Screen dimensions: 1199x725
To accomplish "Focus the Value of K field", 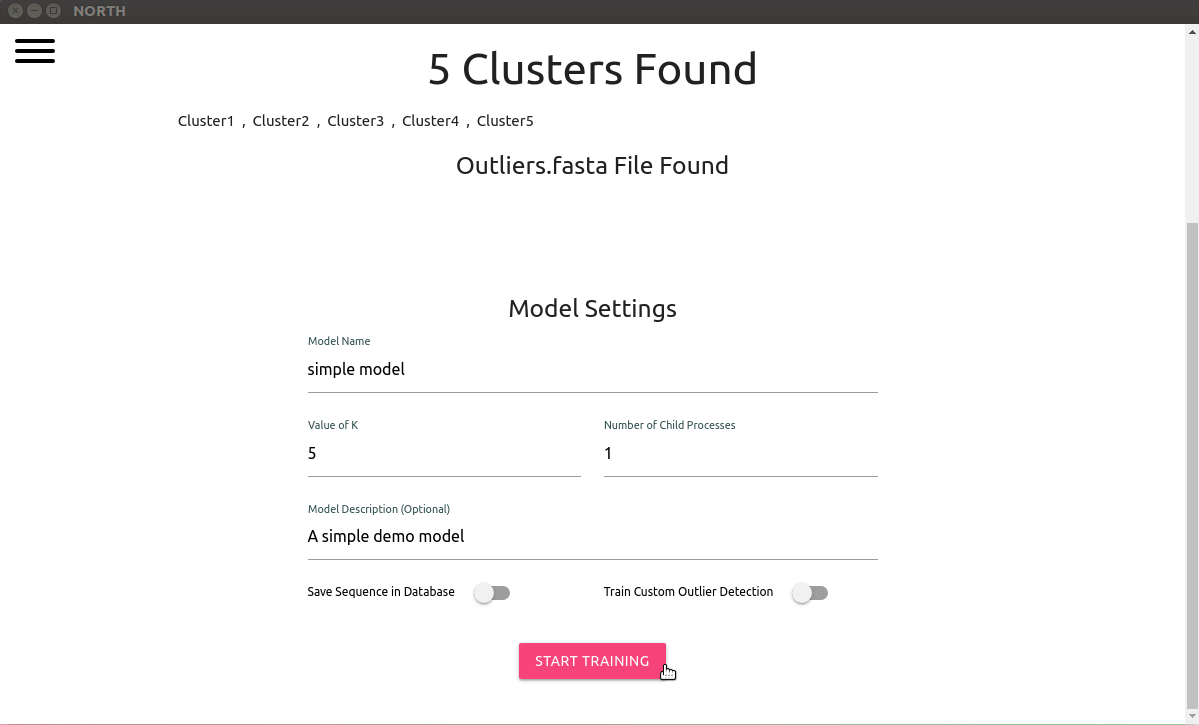I will coord(444,454).
